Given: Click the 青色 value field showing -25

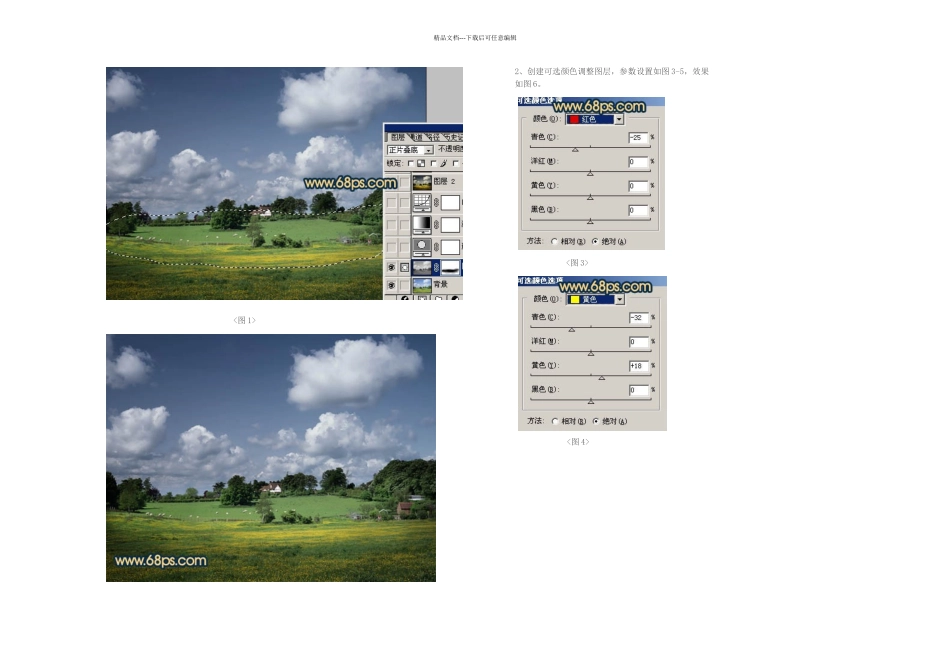Looking at the screenshot, I should coord(639,138).
